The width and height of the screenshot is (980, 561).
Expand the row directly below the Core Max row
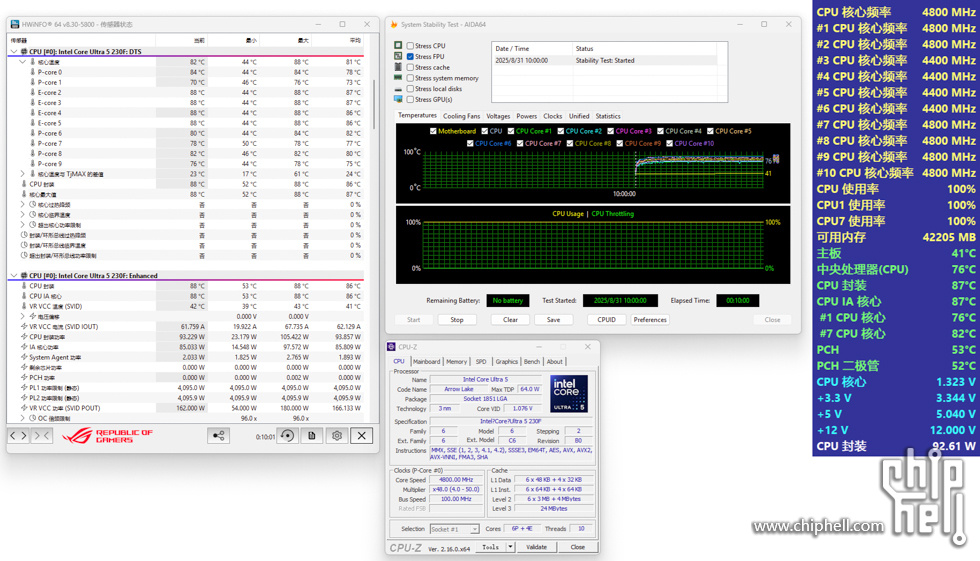(x=23, y=204)
